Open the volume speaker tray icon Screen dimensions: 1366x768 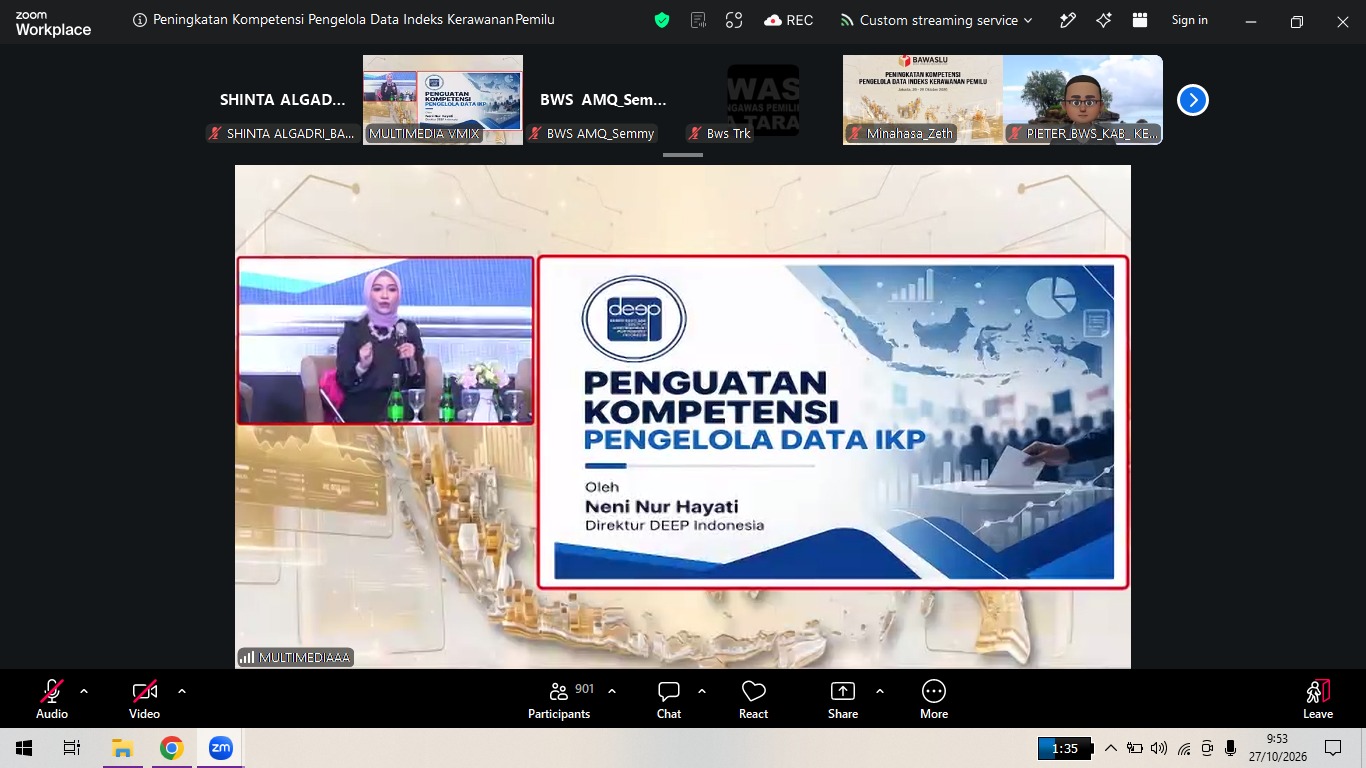coord(1159,748)
